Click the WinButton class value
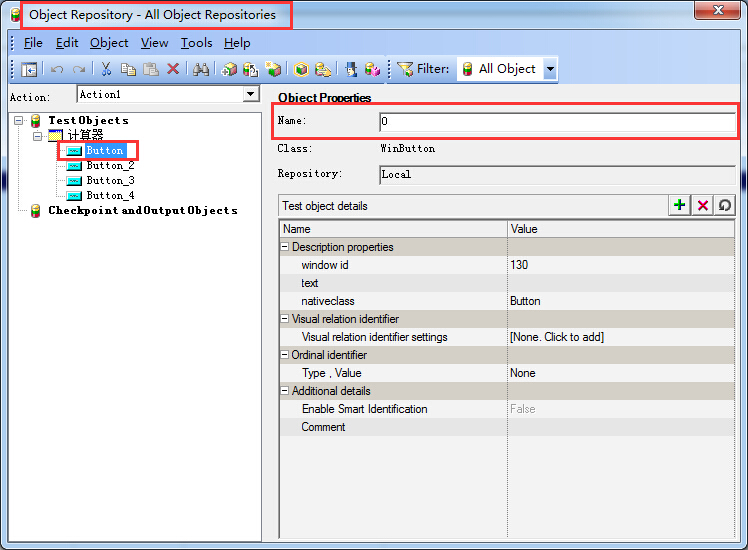This screenshot has width=748, height=550. (x=407, y=148)
